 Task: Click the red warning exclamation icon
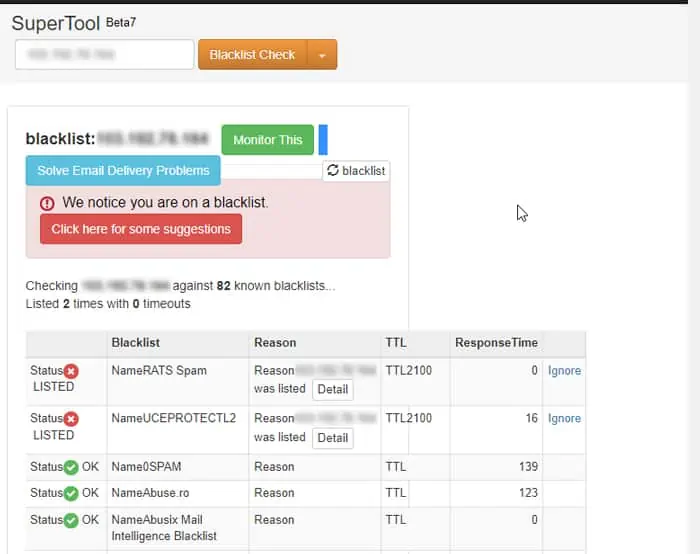[x=47, y=204]
